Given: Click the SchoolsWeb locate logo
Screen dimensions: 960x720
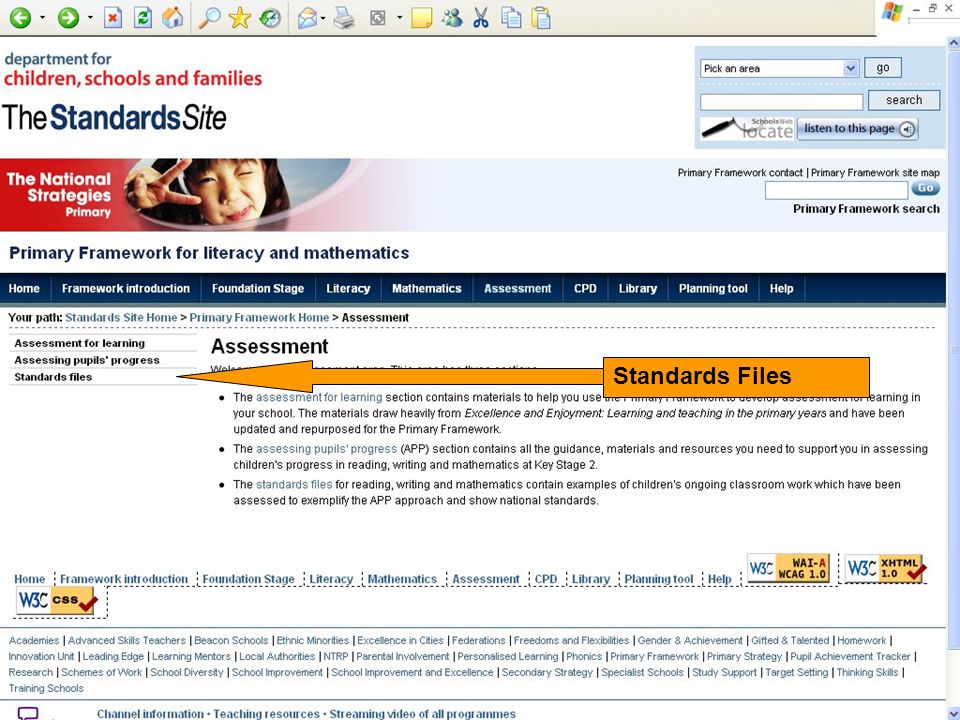Looking at the screenshot, I should 748,129.
